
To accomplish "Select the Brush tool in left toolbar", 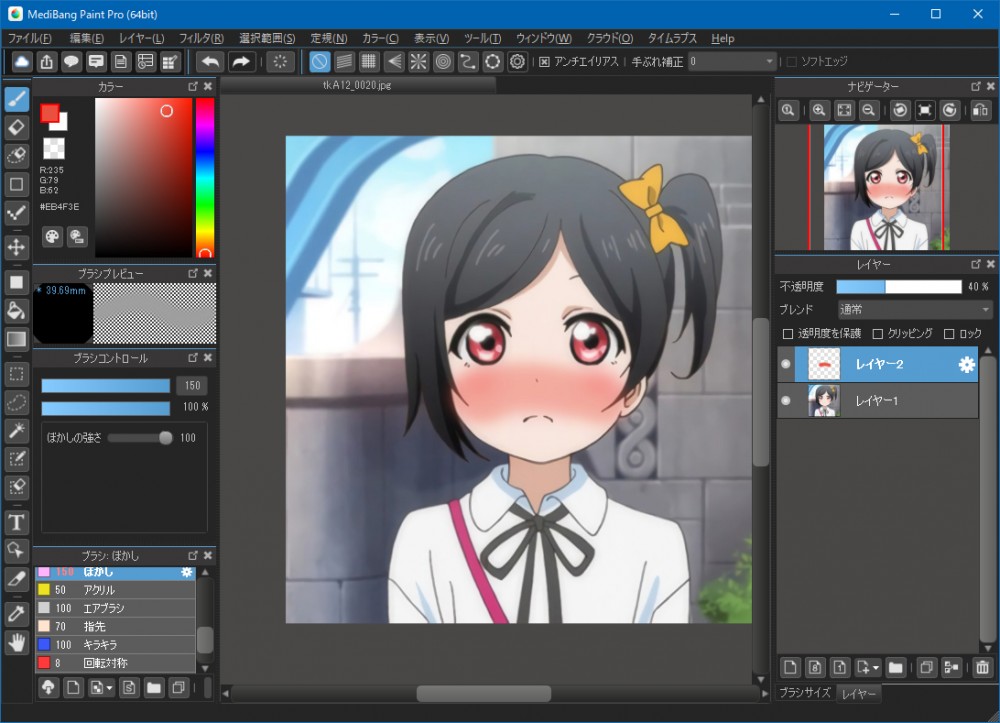I will click(17, 99).
